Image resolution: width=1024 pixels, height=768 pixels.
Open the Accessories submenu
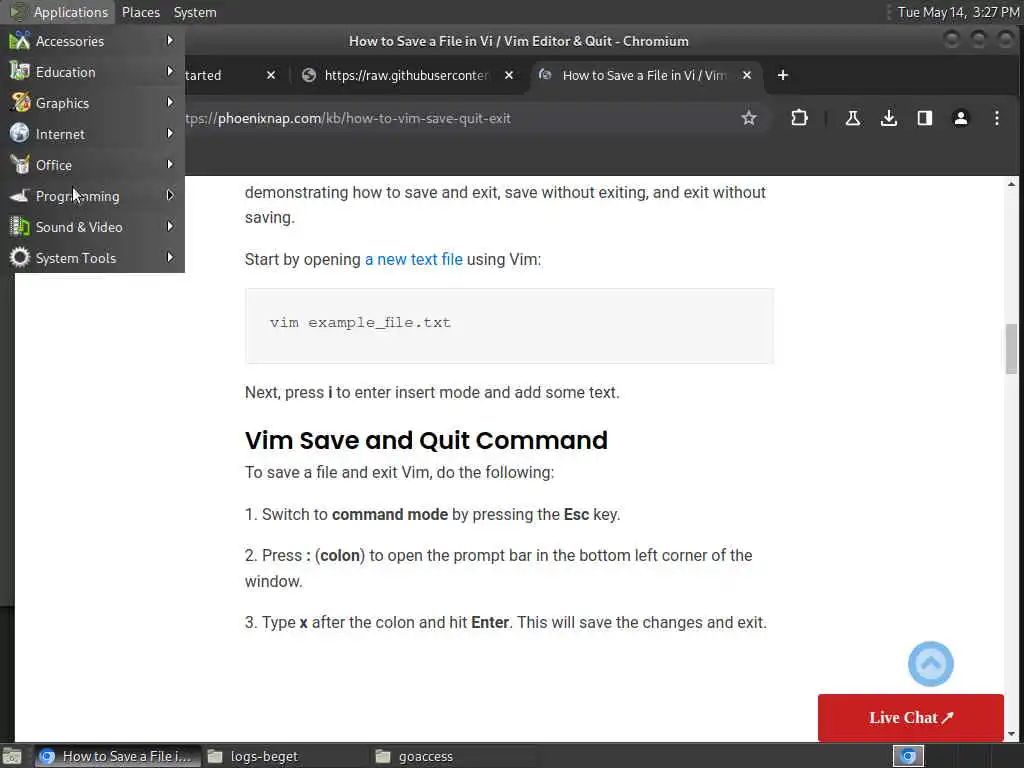94,41
